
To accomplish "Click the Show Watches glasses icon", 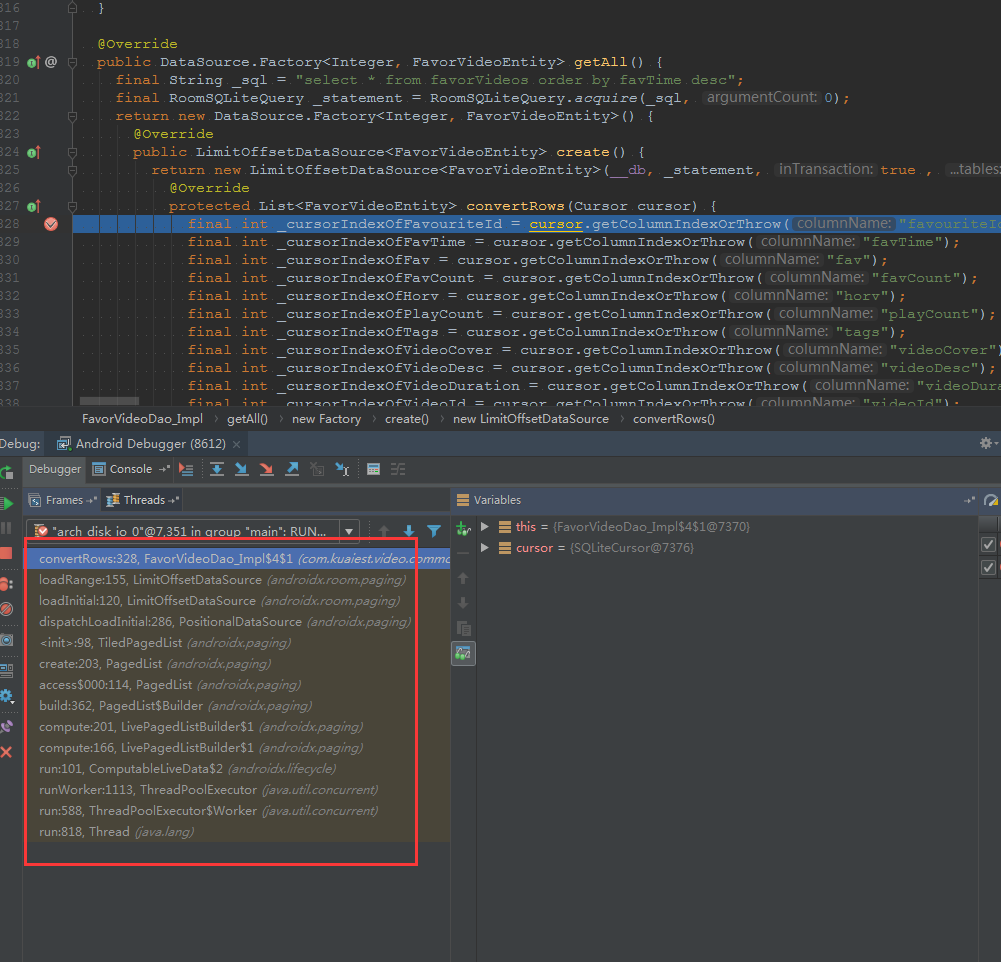I will [x=463, y=653].
